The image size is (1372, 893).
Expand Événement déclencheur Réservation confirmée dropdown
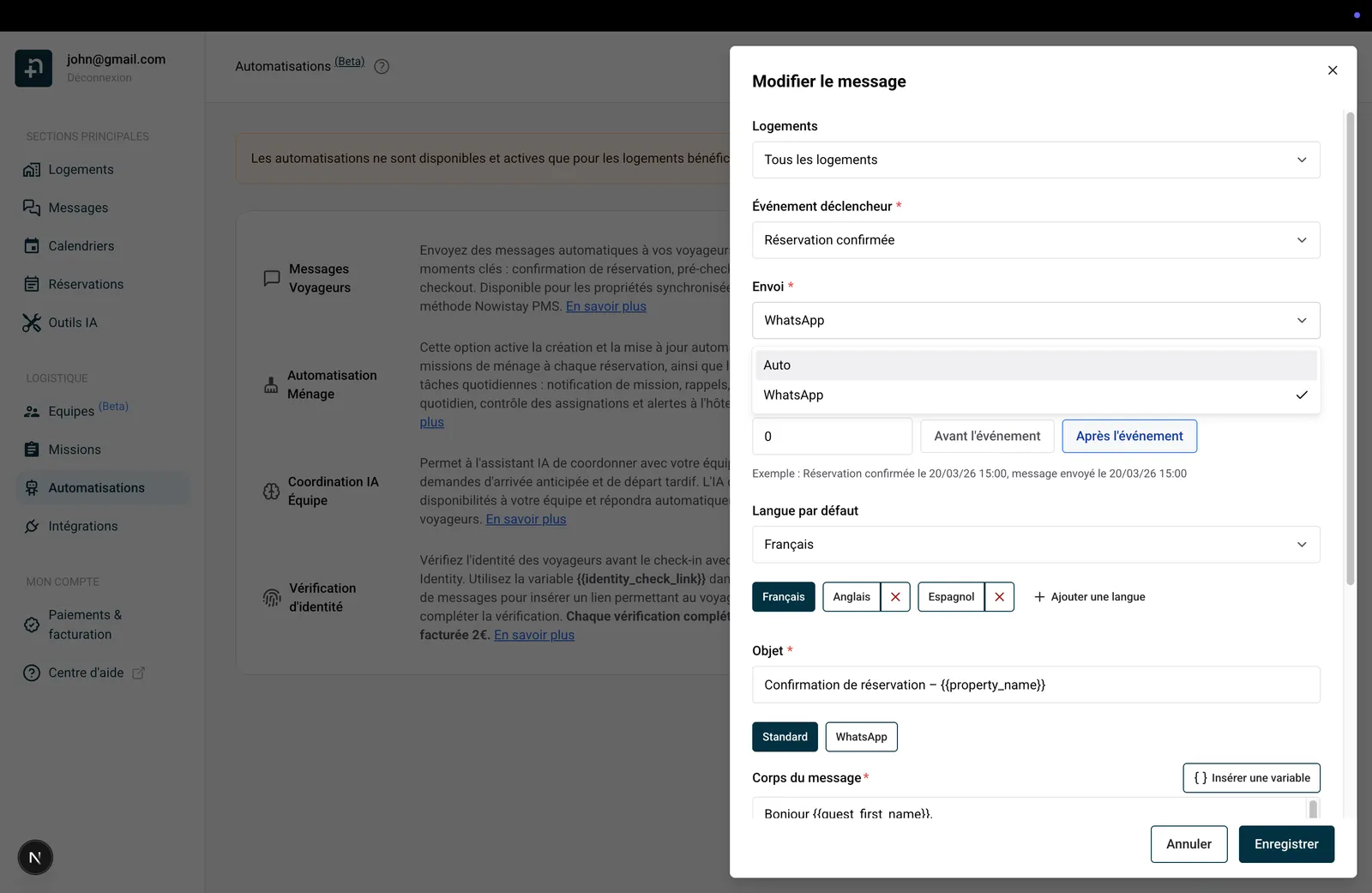(1036, 240)
